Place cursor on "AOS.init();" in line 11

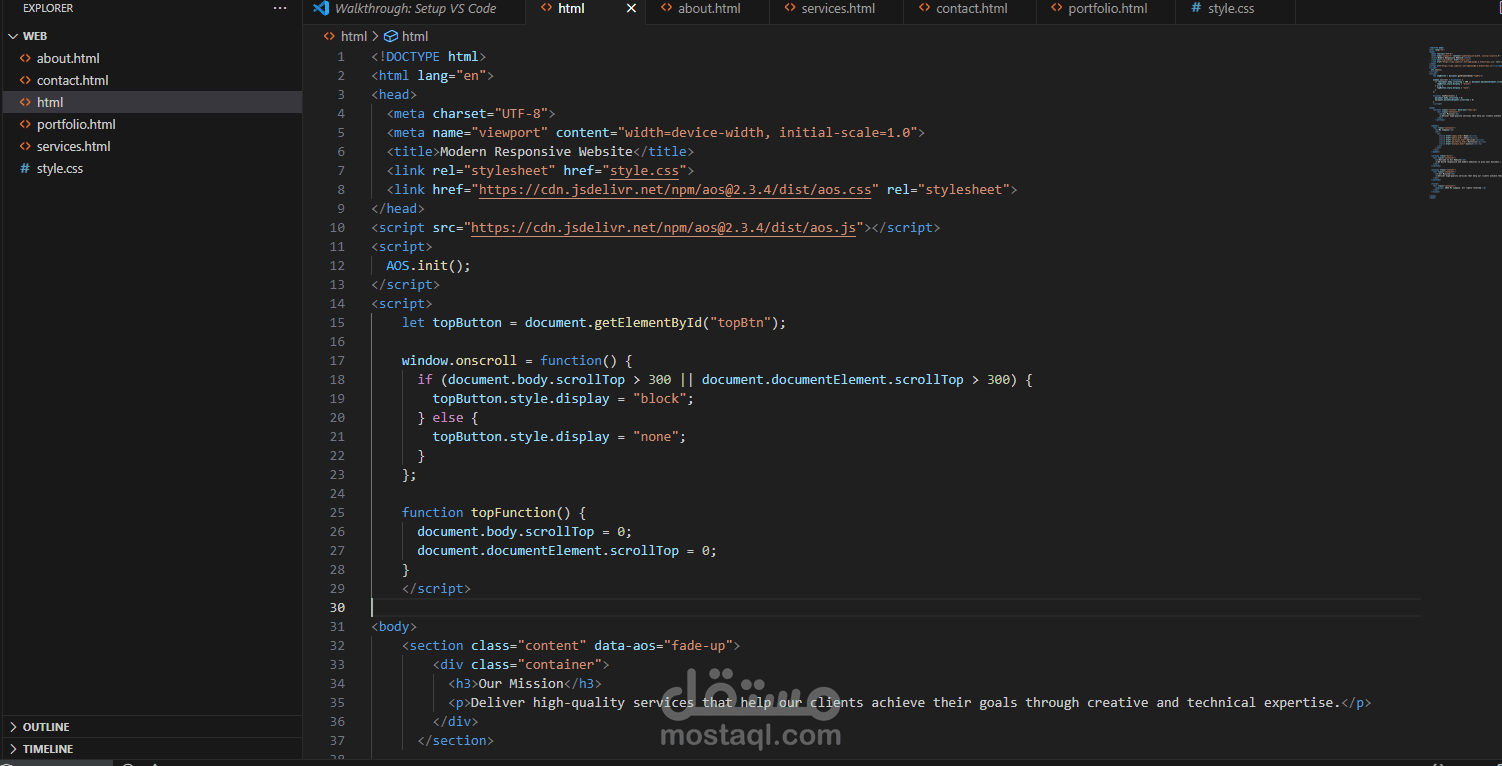428,265
